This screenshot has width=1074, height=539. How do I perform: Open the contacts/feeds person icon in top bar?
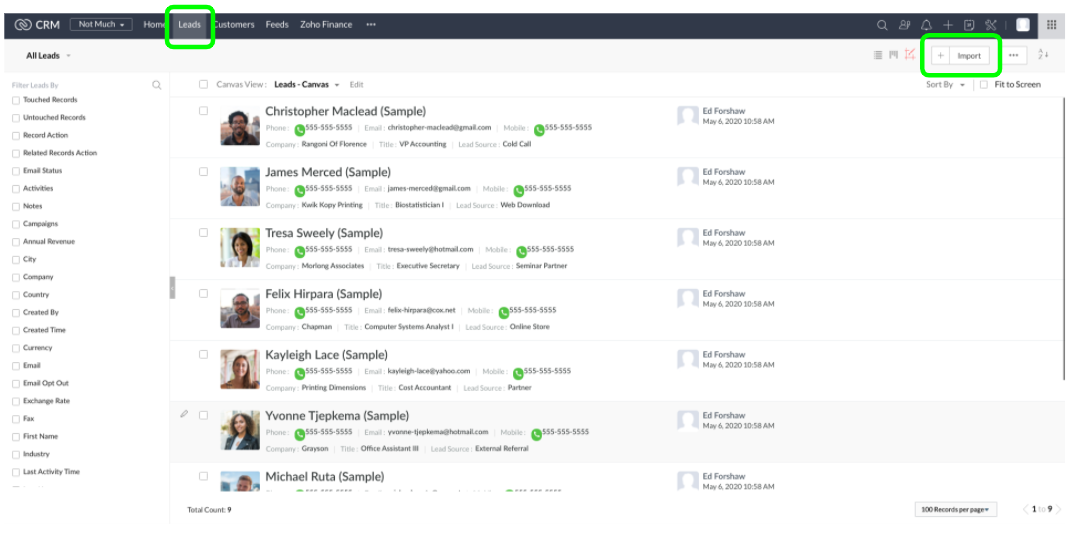[x=904, y=25]
